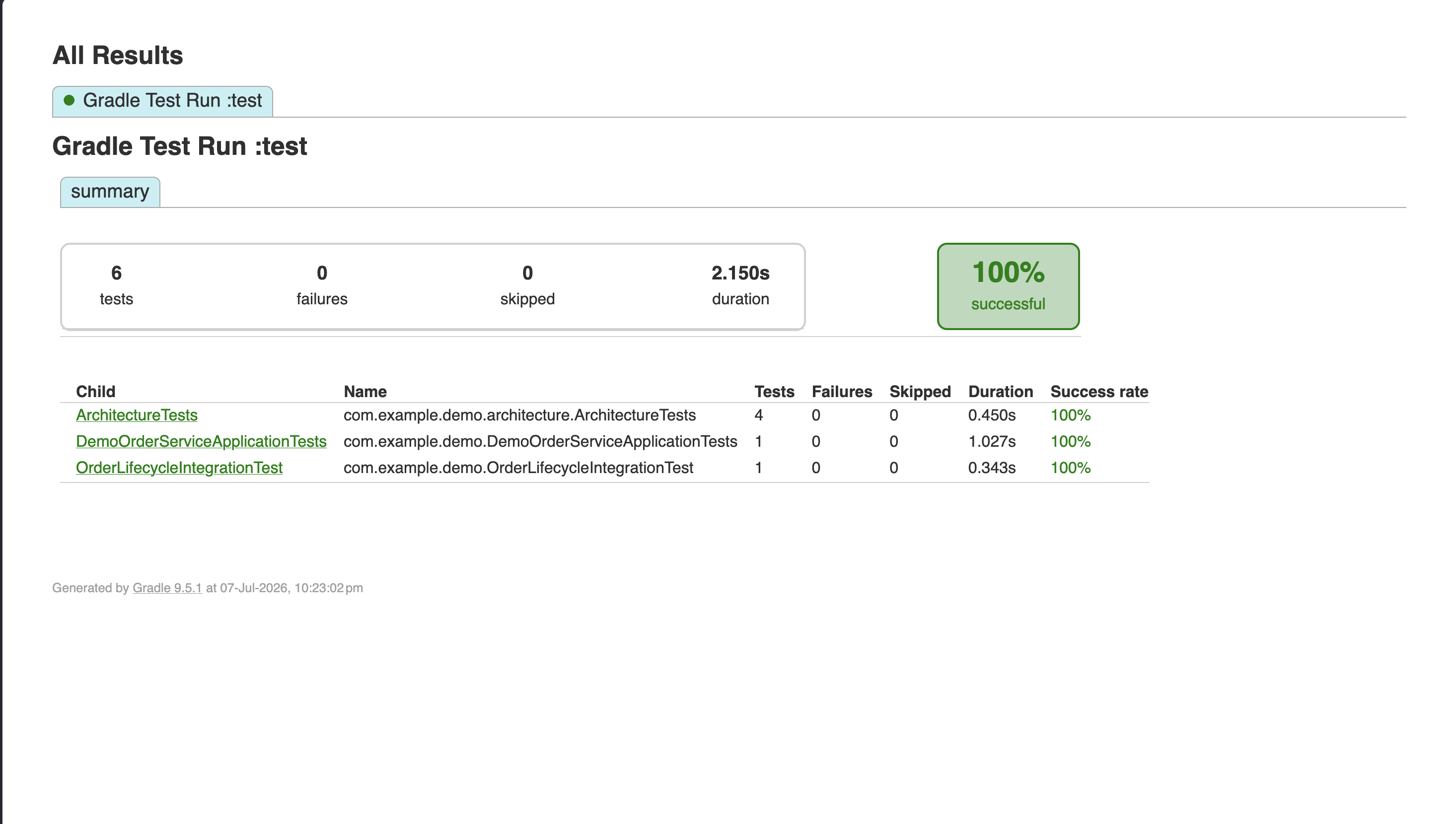
Task: Follow the Gradle 9.5.1 link in footer
Action: pyautogui.click(x=167, y=588)
